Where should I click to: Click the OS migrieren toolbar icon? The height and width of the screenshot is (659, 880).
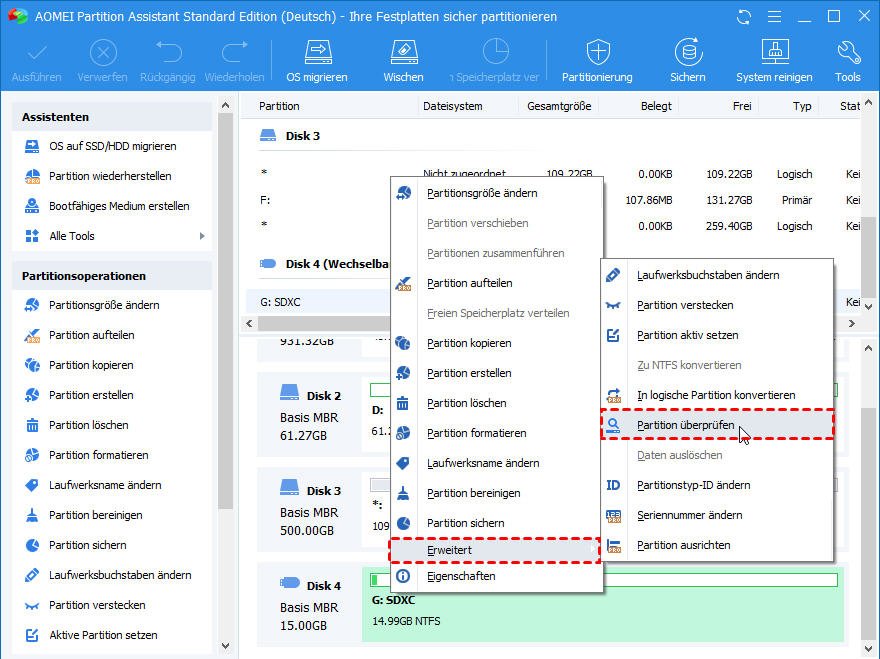(317, 61)
